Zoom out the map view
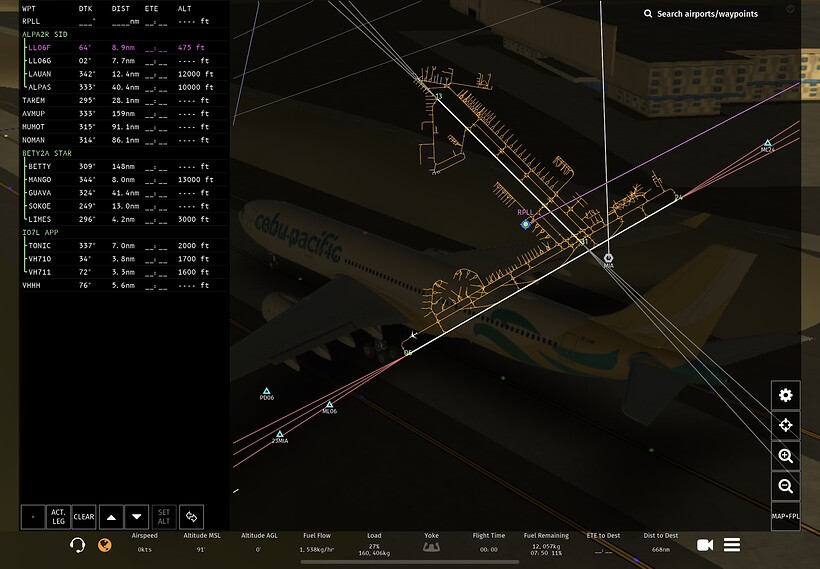This screenshot has height=569, width=820. [785, 486]
